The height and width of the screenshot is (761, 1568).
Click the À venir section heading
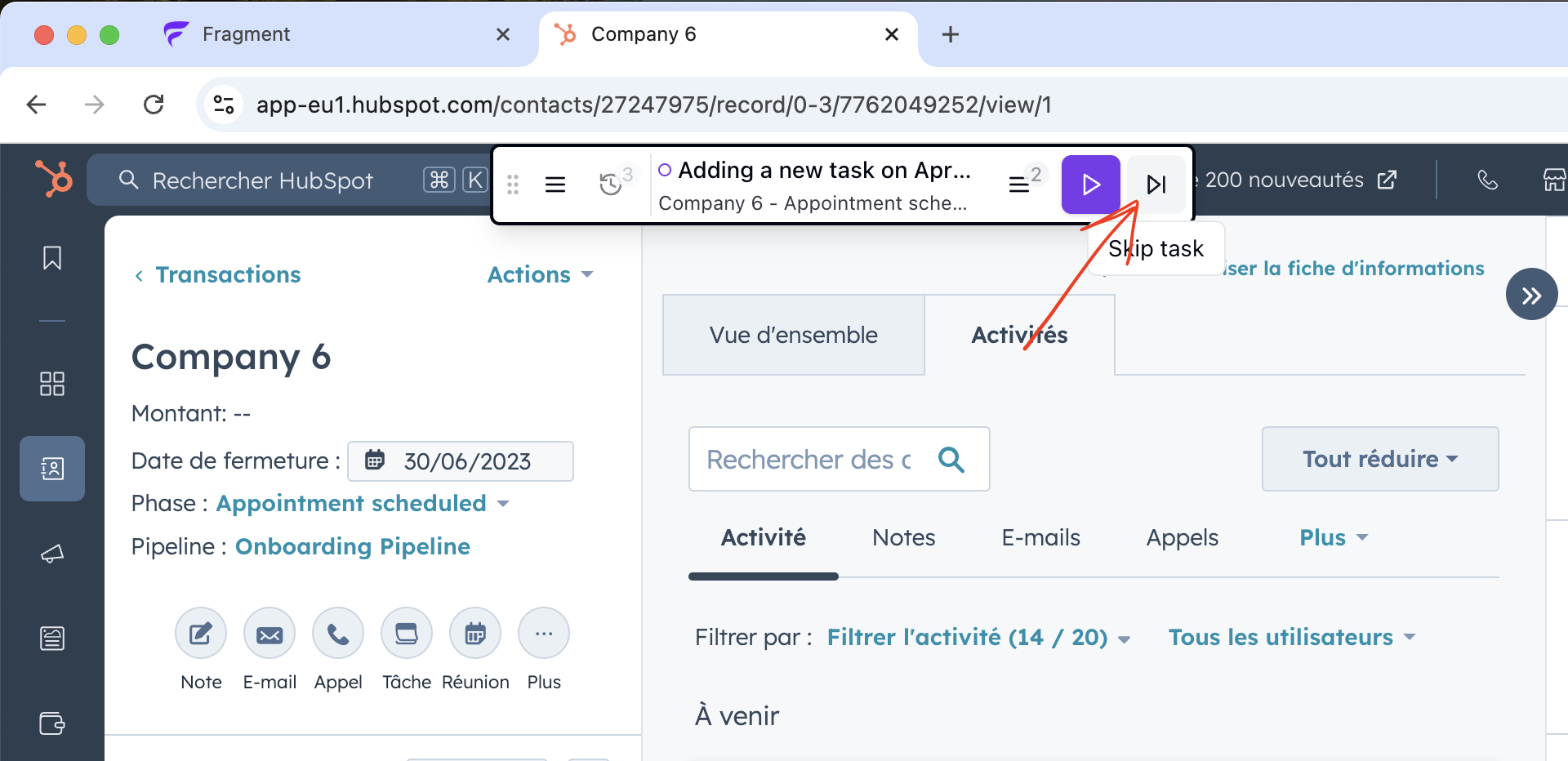click(x=737, y=716)
